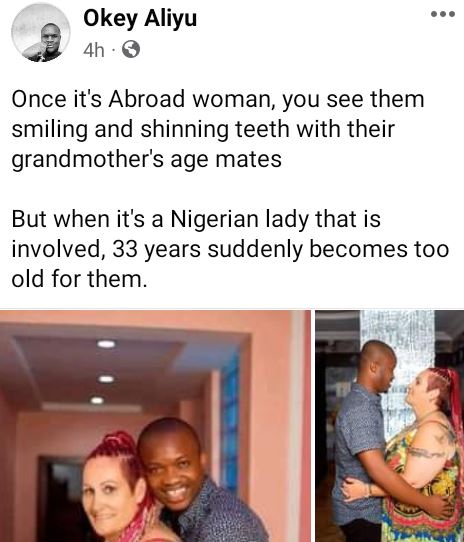Screen dimensions: 464x542
Task: Open the left photo of smiling couple
Action: coord(155,426)
